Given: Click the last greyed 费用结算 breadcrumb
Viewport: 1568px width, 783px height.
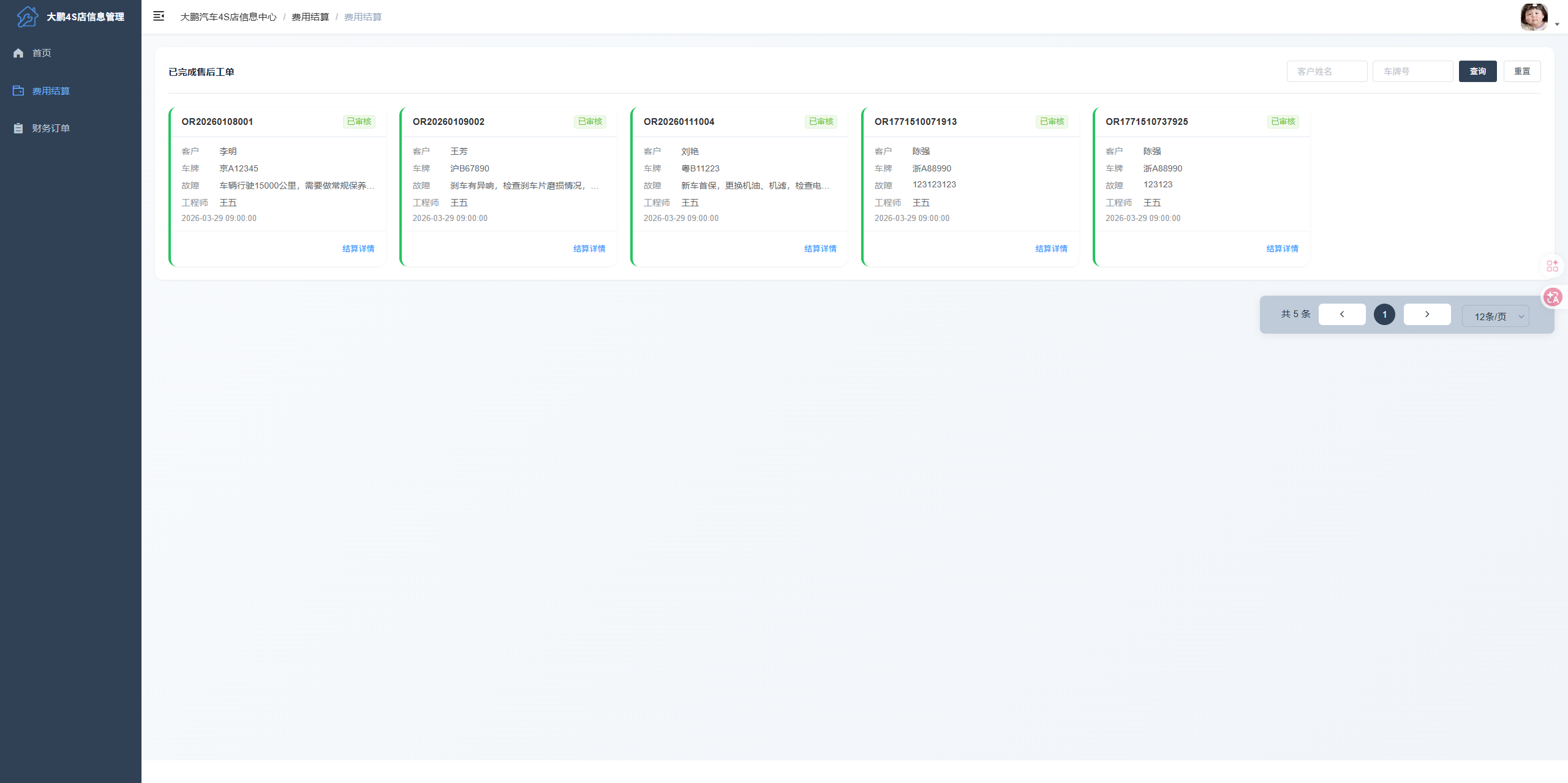Looking at the screenshot, I should pos(363,17).
